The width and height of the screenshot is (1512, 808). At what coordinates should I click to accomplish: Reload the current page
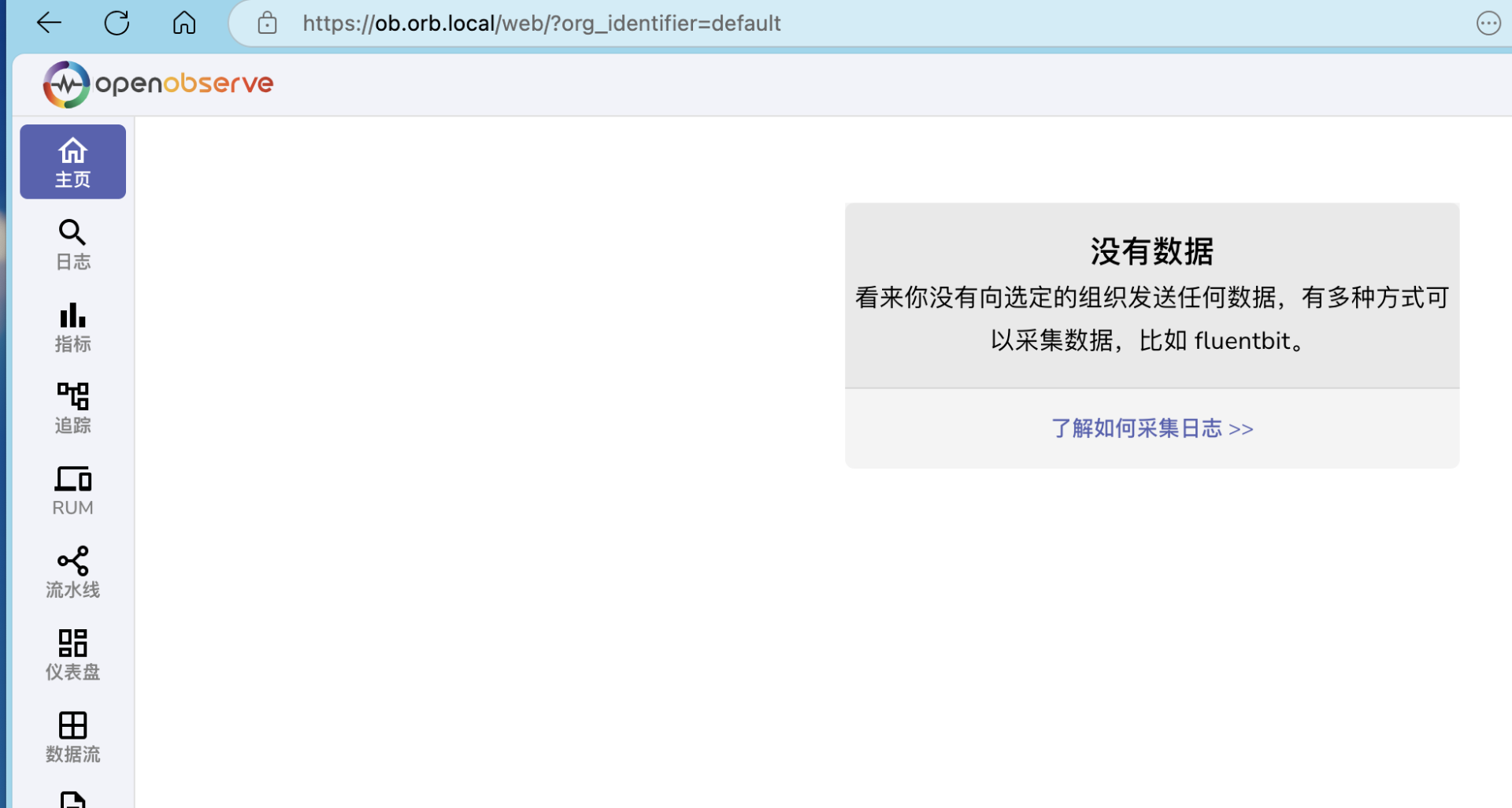(117, 23)
